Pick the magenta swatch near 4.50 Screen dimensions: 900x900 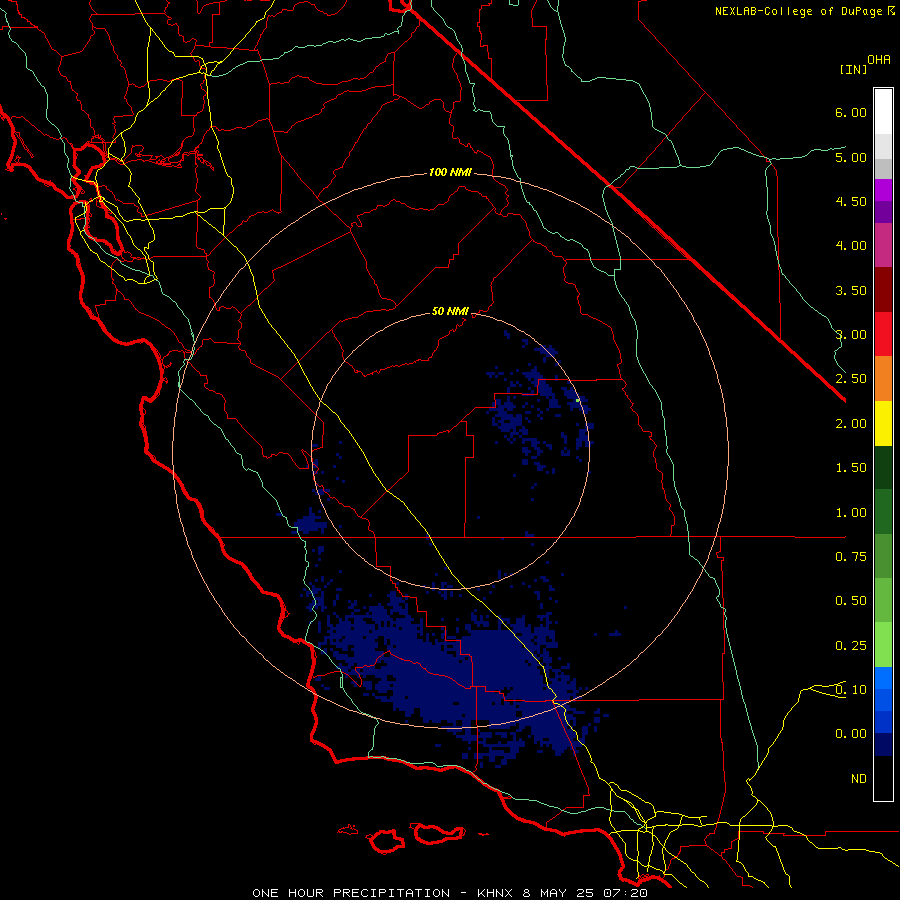[x=883, y=190]
